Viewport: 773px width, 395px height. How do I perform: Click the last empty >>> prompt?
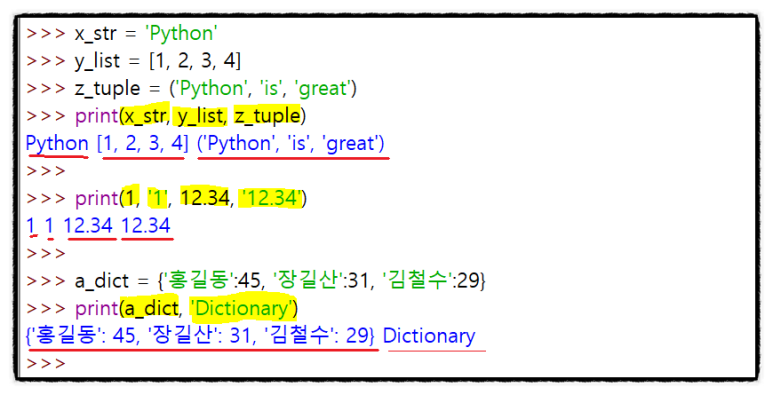click(45, 363)
